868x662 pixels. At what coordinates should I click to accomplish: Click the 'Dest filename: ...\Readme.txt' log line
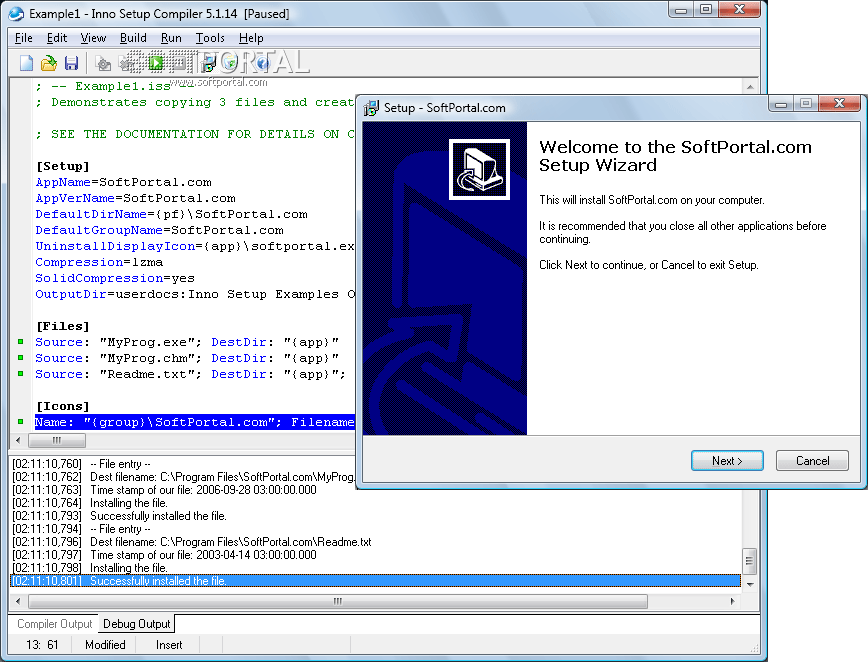[x=192, y=542]
